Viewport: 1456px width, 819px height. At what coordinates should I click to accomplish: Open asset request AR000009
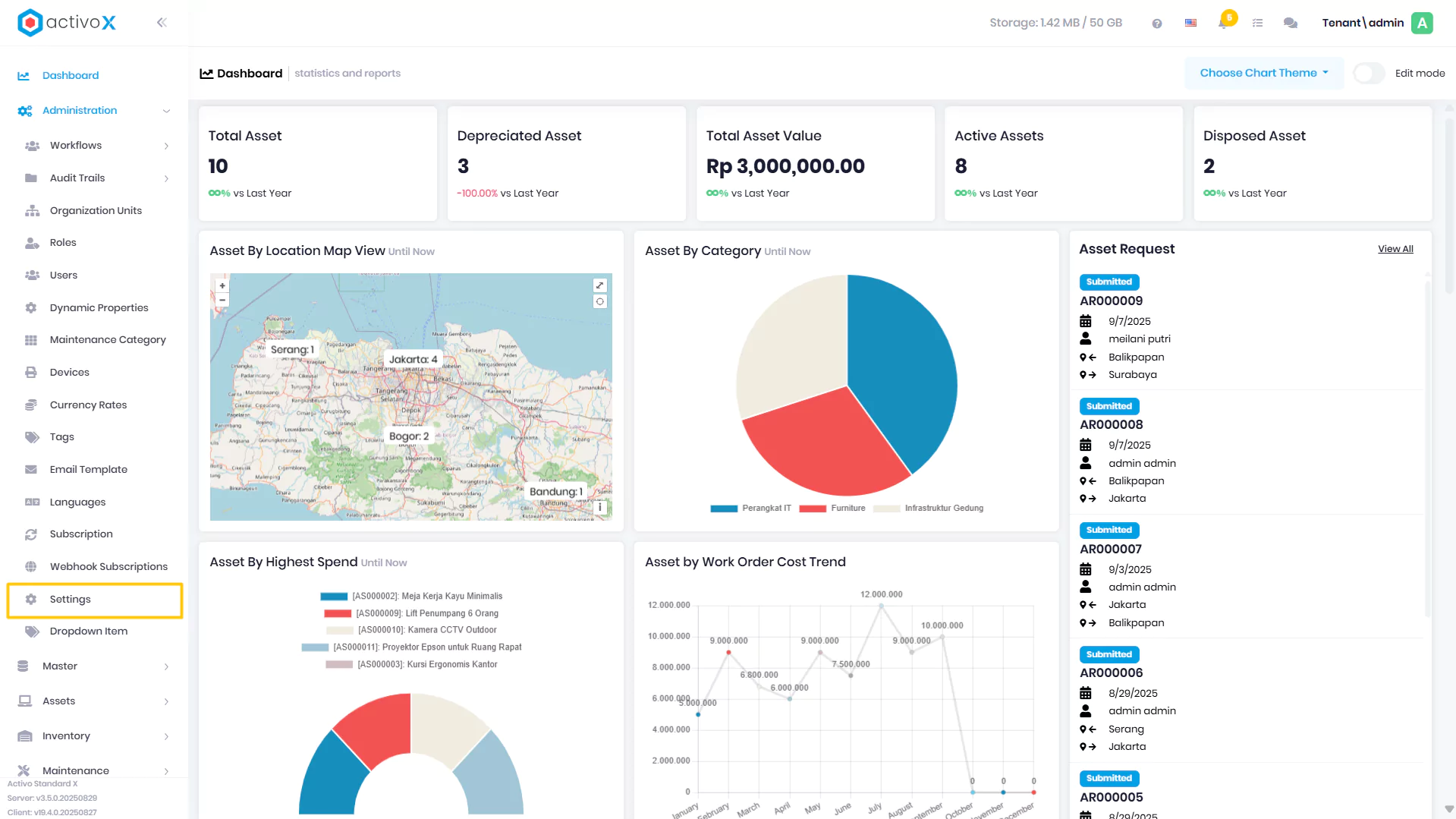[x=1111, y=301]
